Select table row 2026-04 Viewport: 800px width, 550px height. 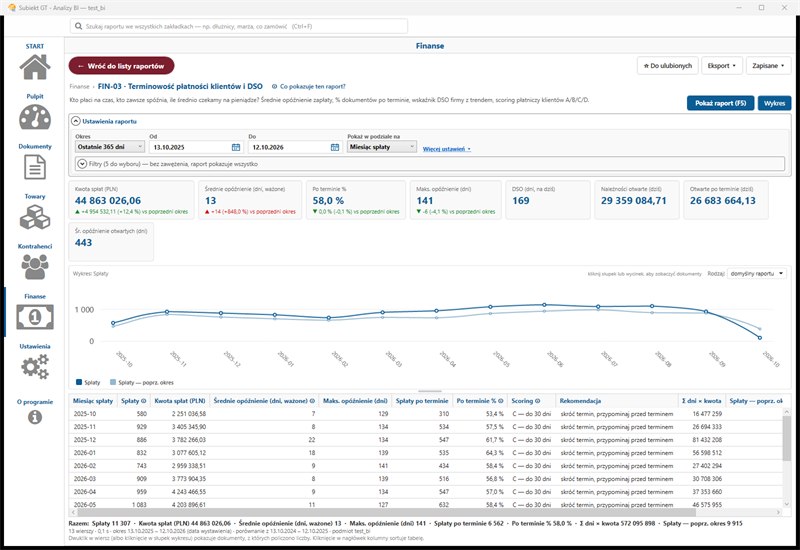point(426,492)
